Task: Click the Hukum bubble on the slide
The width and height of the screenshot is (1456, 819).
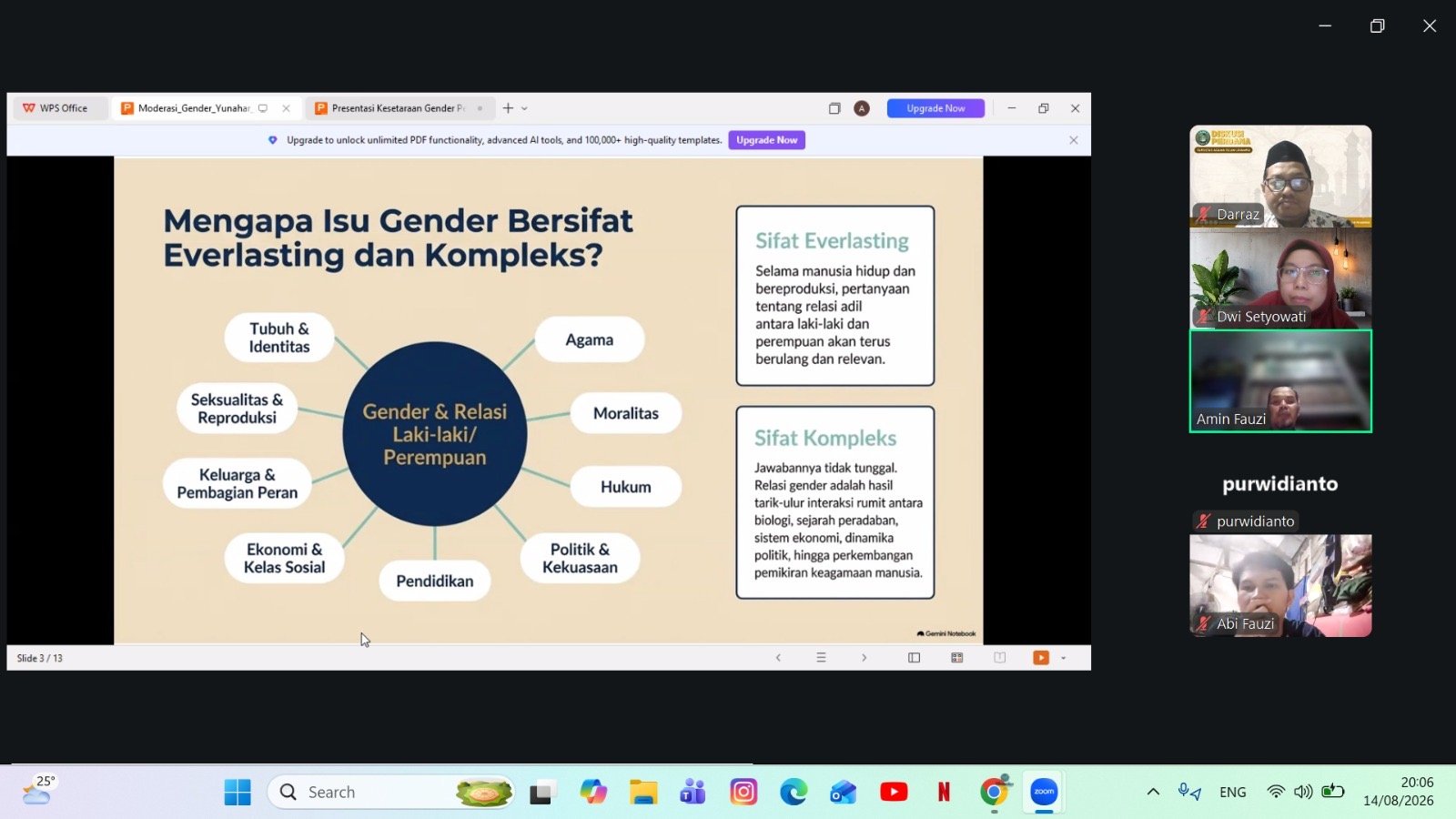Action: click(x=626, y=487)
